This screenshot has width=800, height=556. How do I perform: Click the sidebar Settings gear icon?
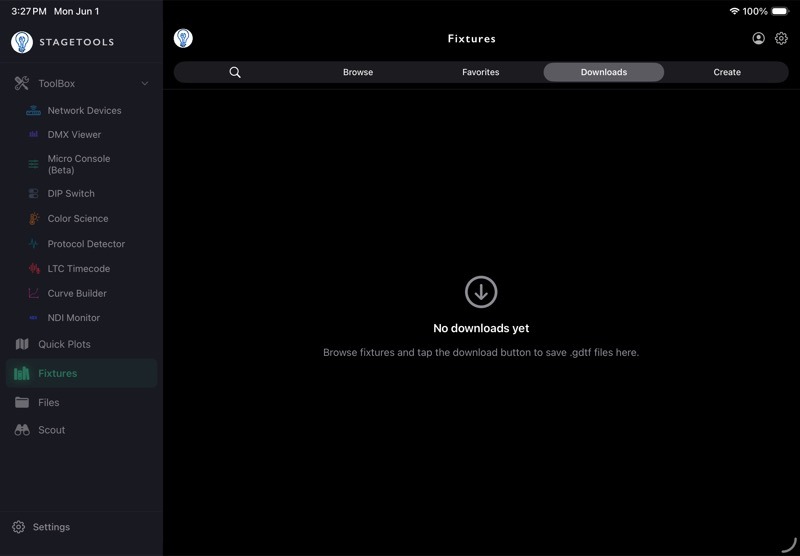(18, 527)
